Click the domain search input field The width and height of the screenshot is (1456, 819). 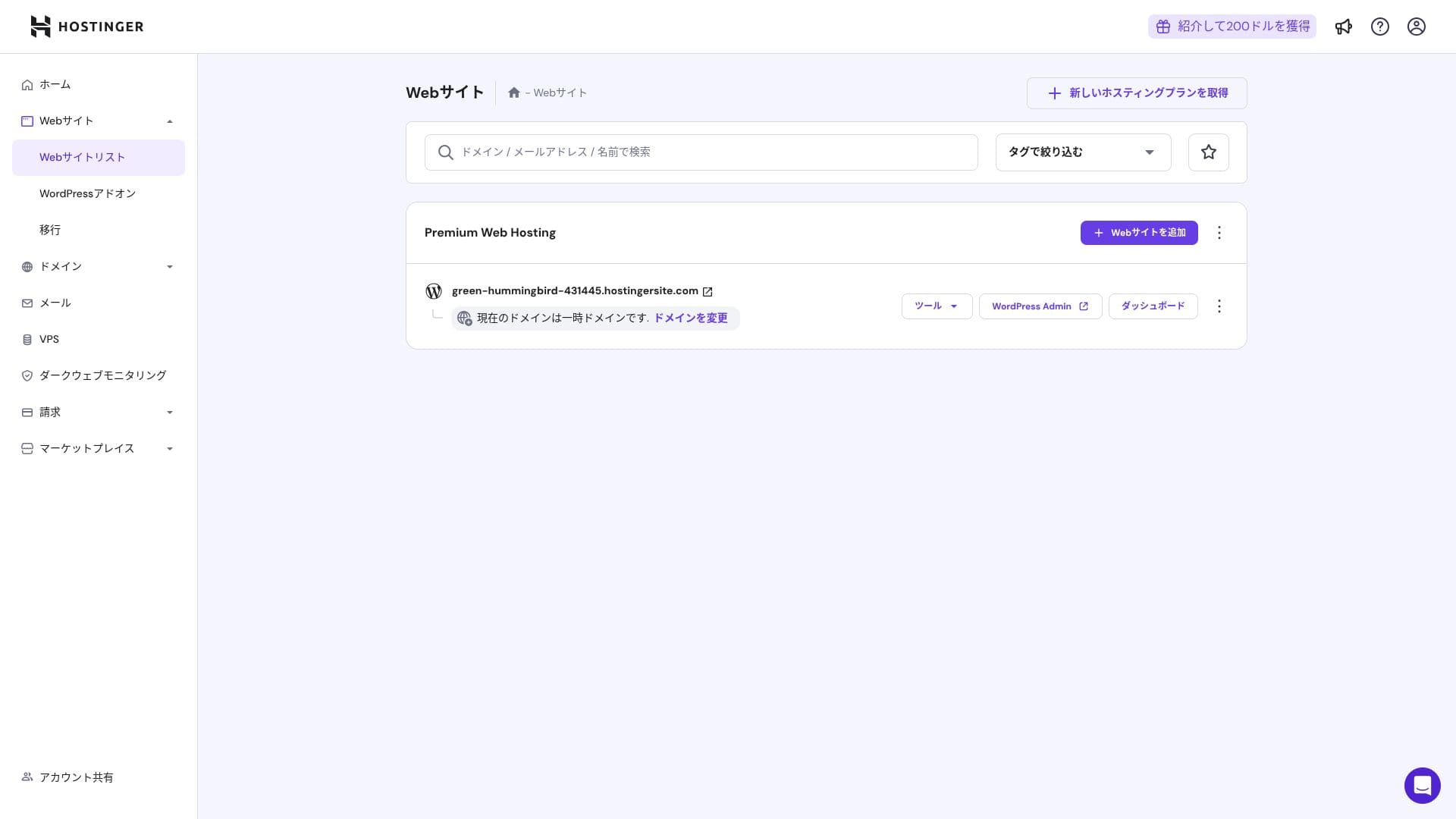point(701,152)
